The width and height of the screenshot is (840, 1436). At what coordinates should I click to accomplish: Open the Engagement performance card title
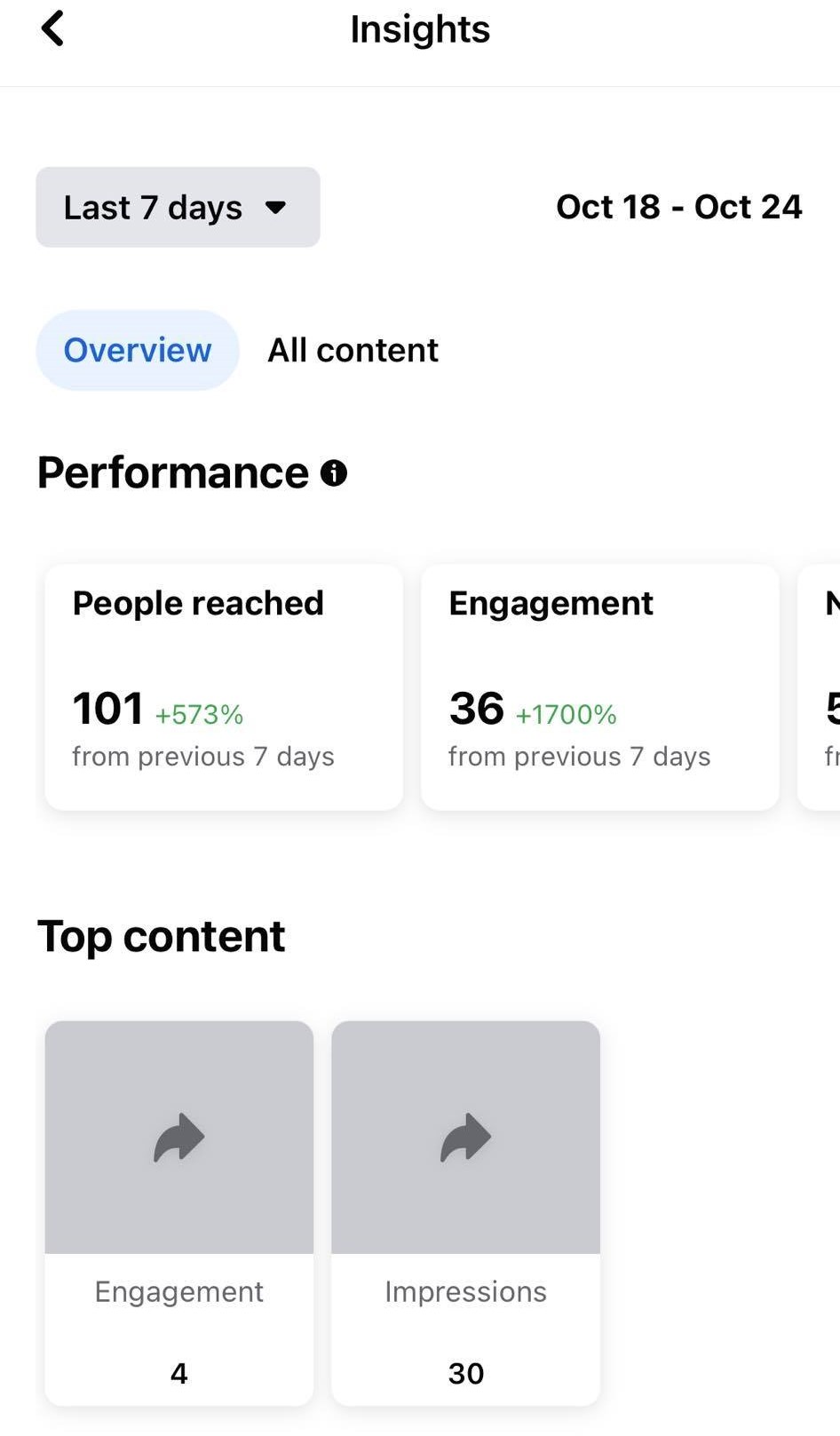point(551,604)
